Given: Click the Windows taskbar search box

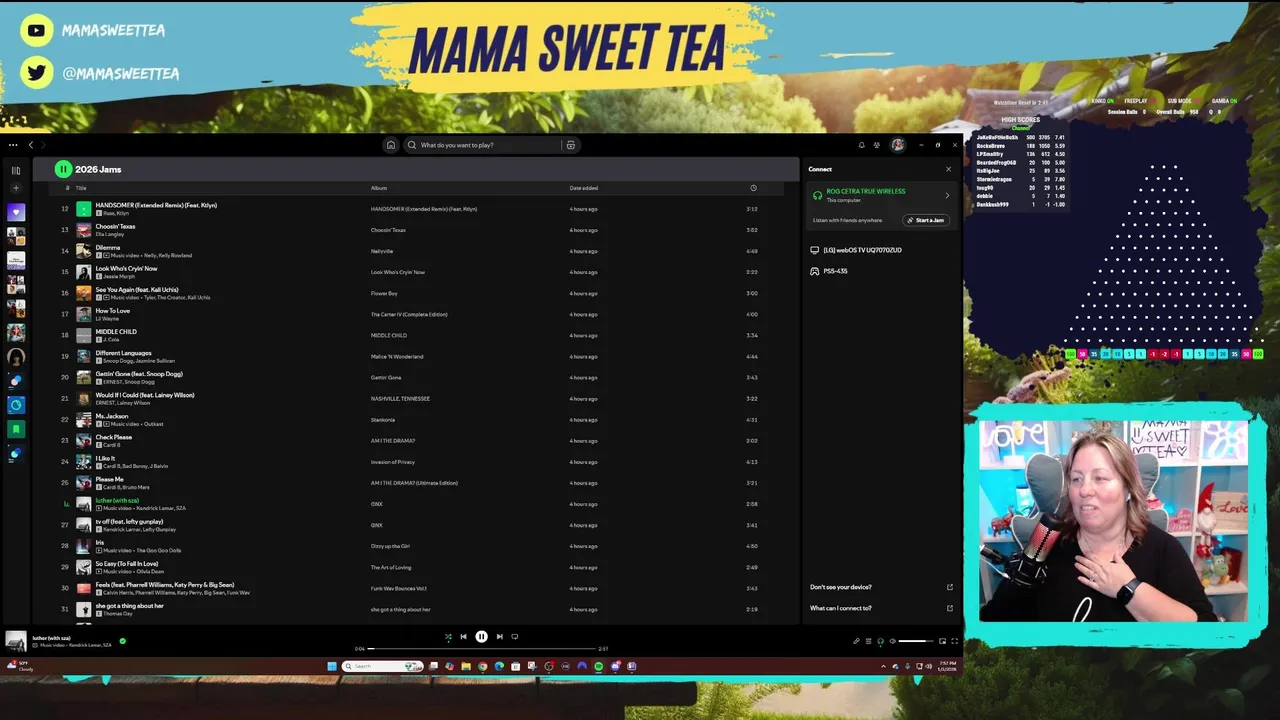Looking at the screenshot, I should click(383, 666).
